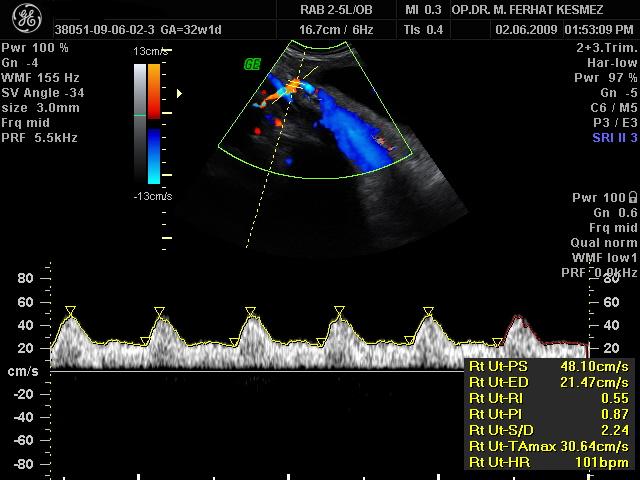Select the third peak triangle on the waveform
The height and width of the screenshot is (480, 640).
point(250,311)
